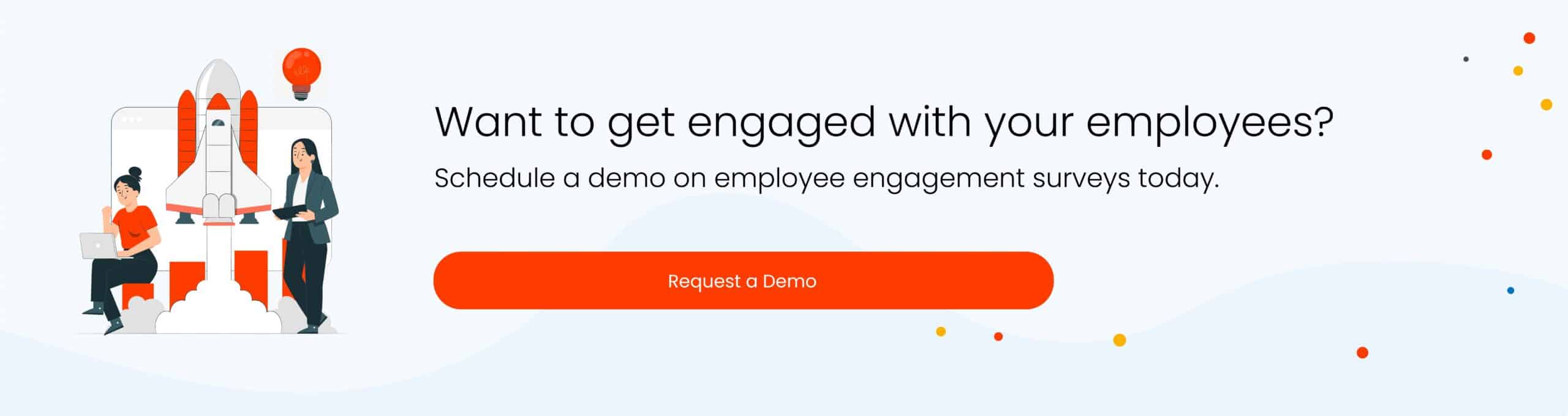
Task: Click the tablet held by standing woman
Action: [292, 213]
